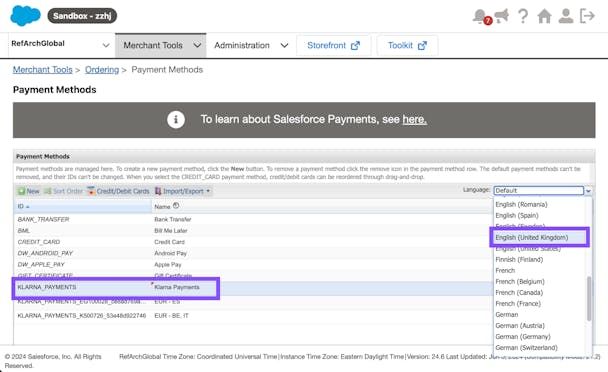Click the Sandbox - zzhj badge
Image resolution: width=608 pixels, height=372 pixels.
coord(82,16)
